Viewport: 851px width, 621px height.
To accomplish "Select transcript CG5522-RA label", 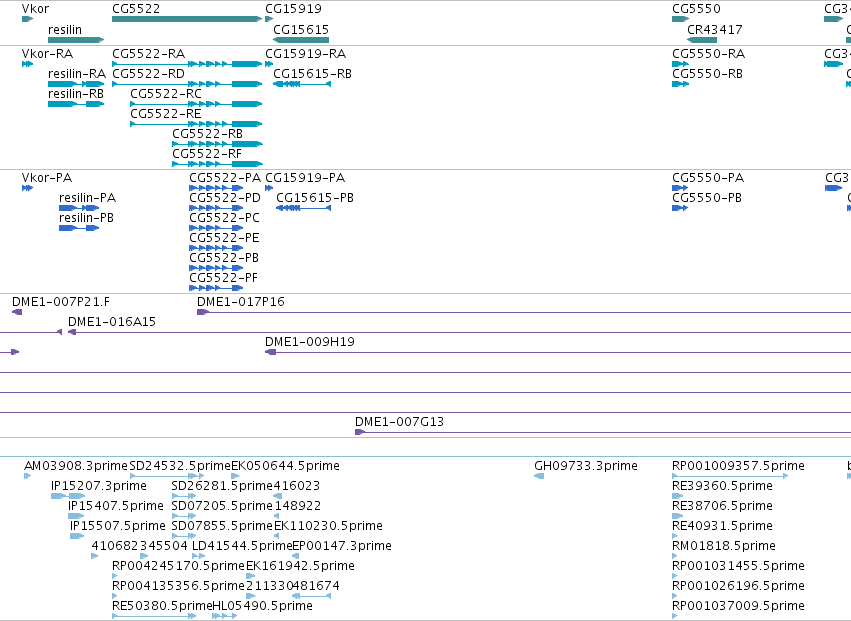I will pos(149,54).
